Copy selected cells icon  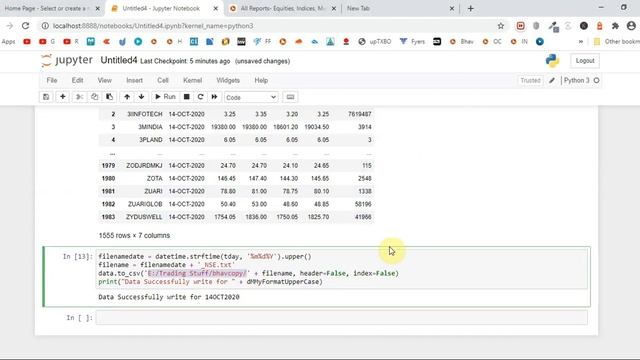(x=94, y=97)
